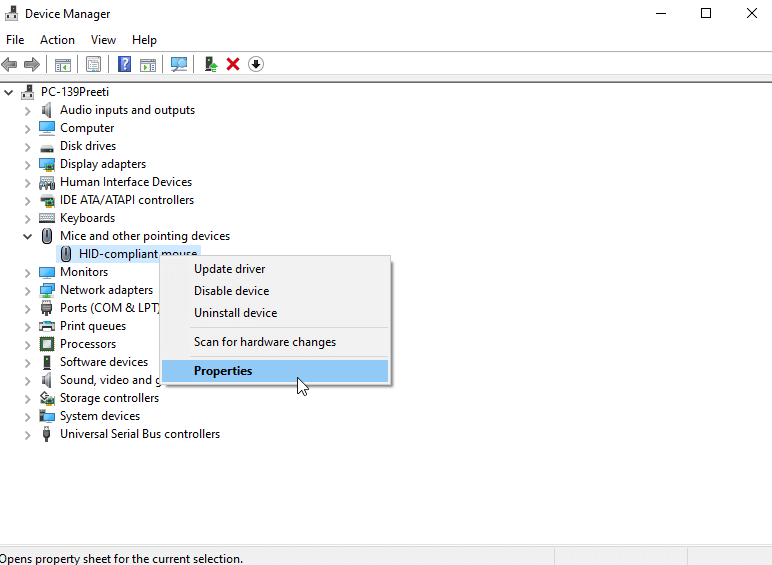Screen dimensions: 772x565
Task: Expand the Software devices chevron
Action: 28,363
